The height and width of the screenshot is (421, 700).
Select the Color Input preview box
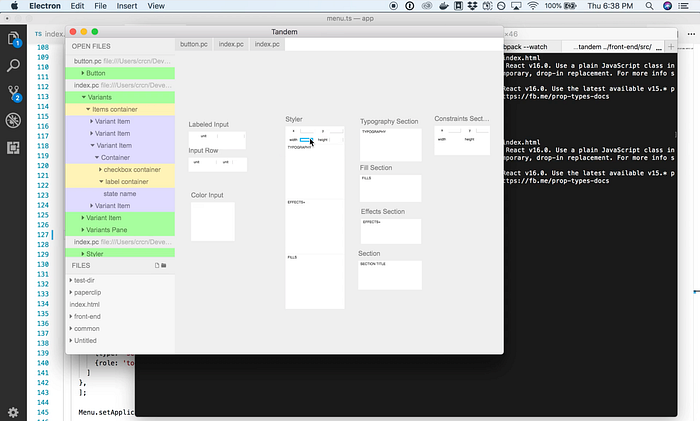(213, 221)
